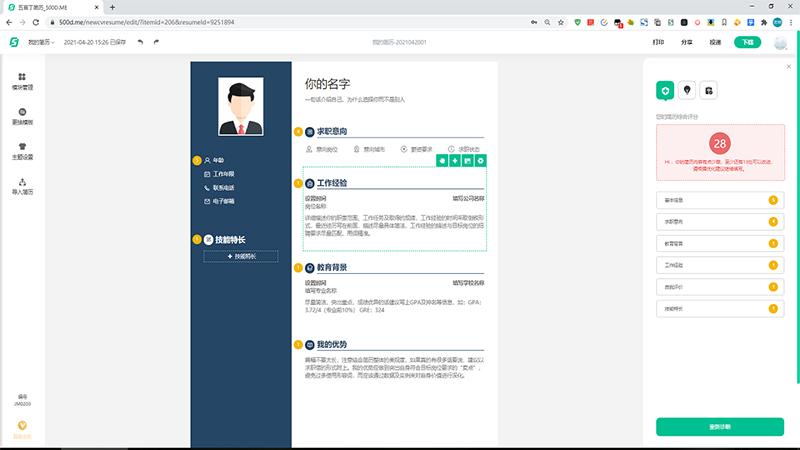Click 分享 share in top menu
Image resolution: width=800 pixels, height=450 pixels.
[x=686, y=42]
